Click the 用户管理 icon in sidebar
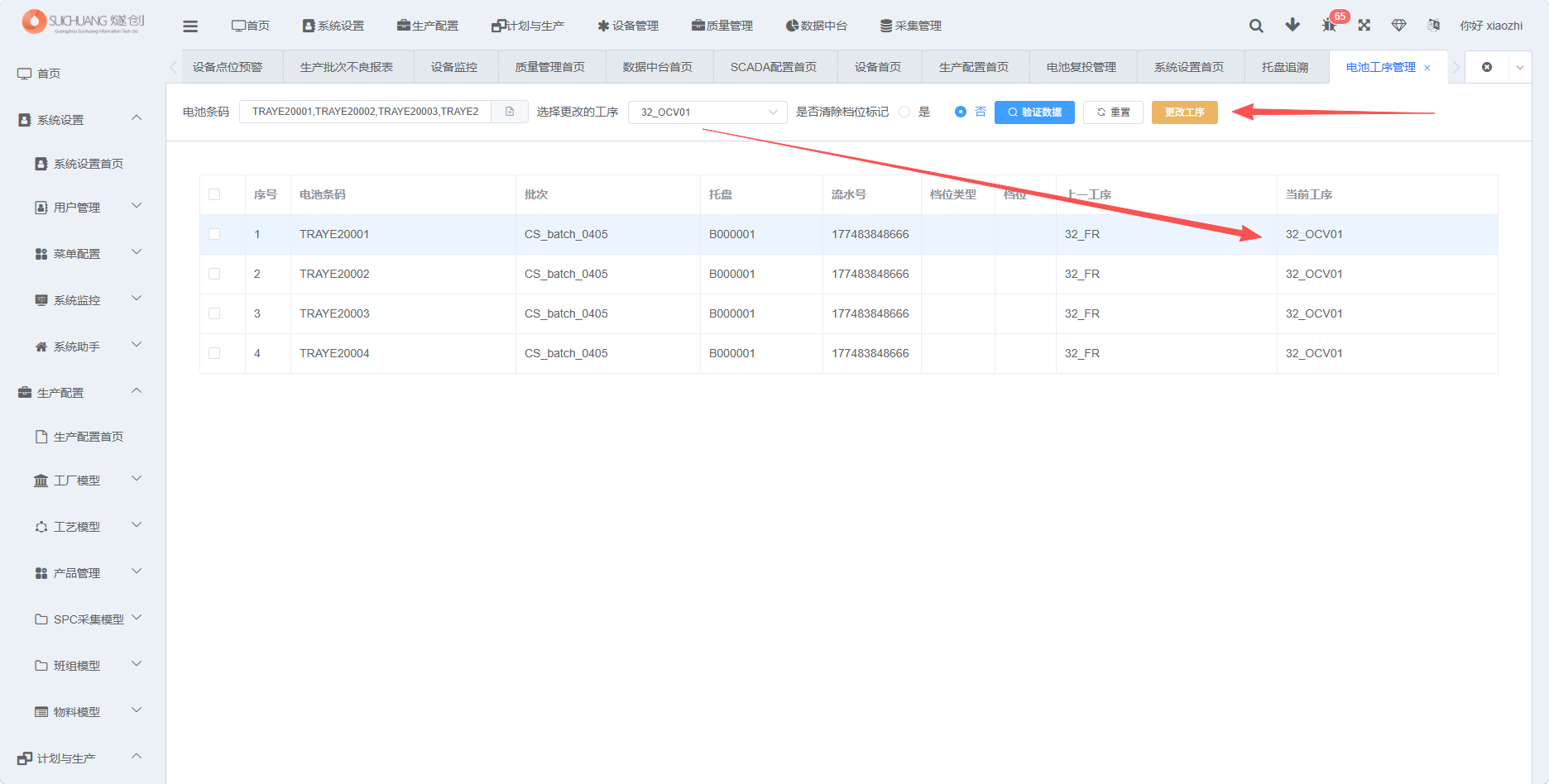Viewport: 1549px width, 784px height. tap(41, 208)
